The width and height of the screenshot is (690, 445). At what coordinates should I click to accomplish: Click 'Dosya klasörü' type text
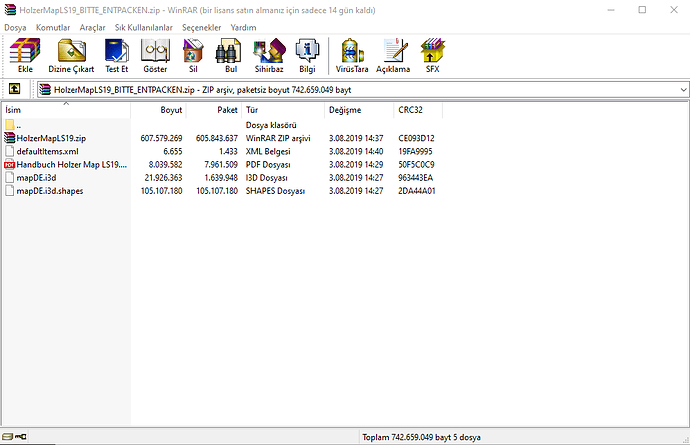pyautogui.click(x=271, y=125)
